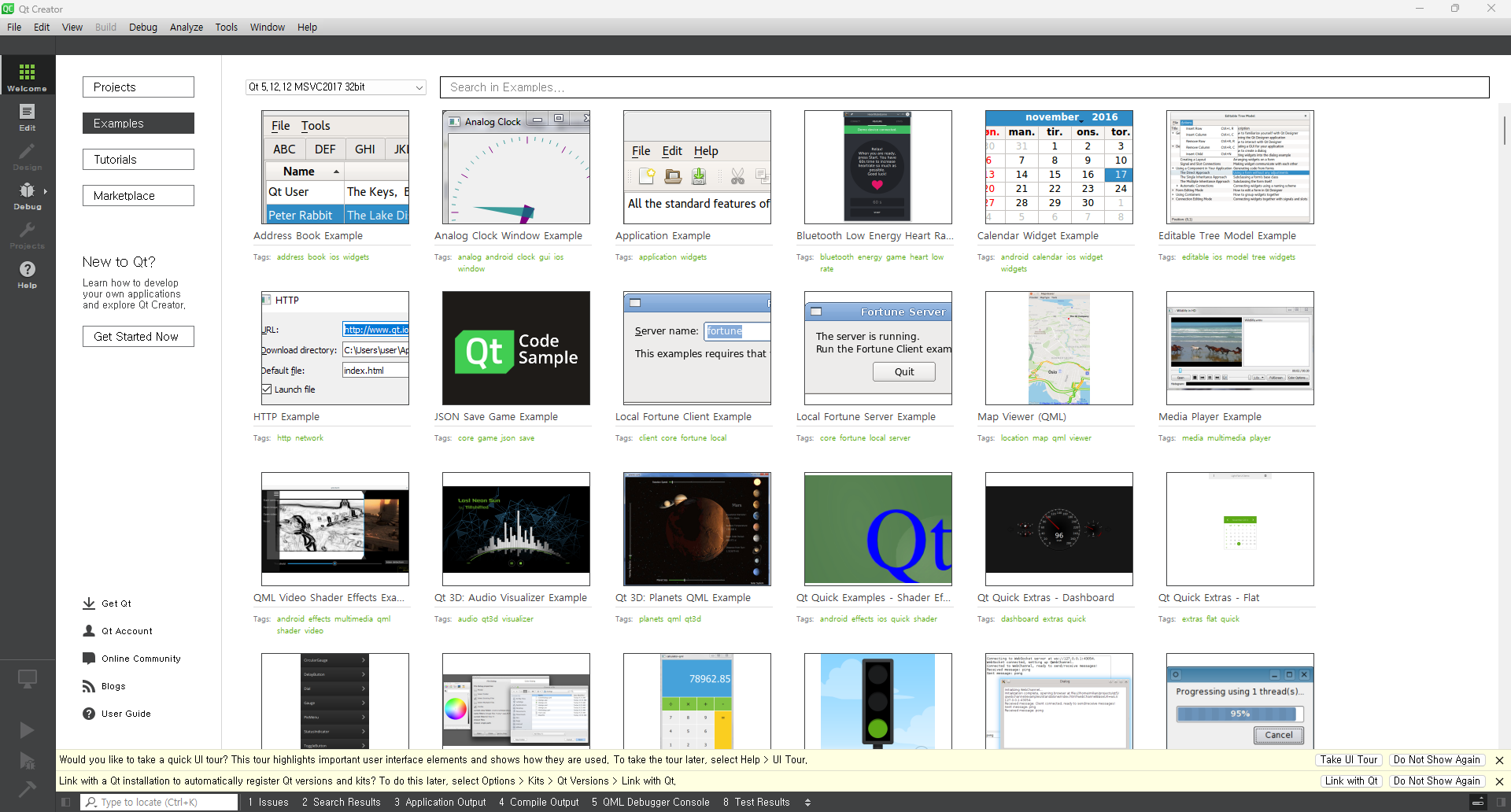This screenshot has width=1511, height=812.
Task: Start debugging with the Run-with-bug icon
Action: point(27,760)
